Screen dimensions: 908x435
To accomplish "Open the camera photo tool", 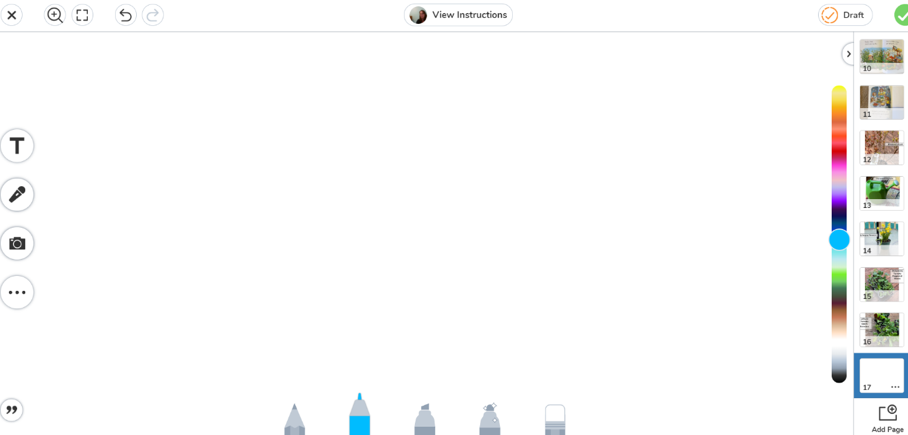I will pyautogui.click(x=17, y=243).
